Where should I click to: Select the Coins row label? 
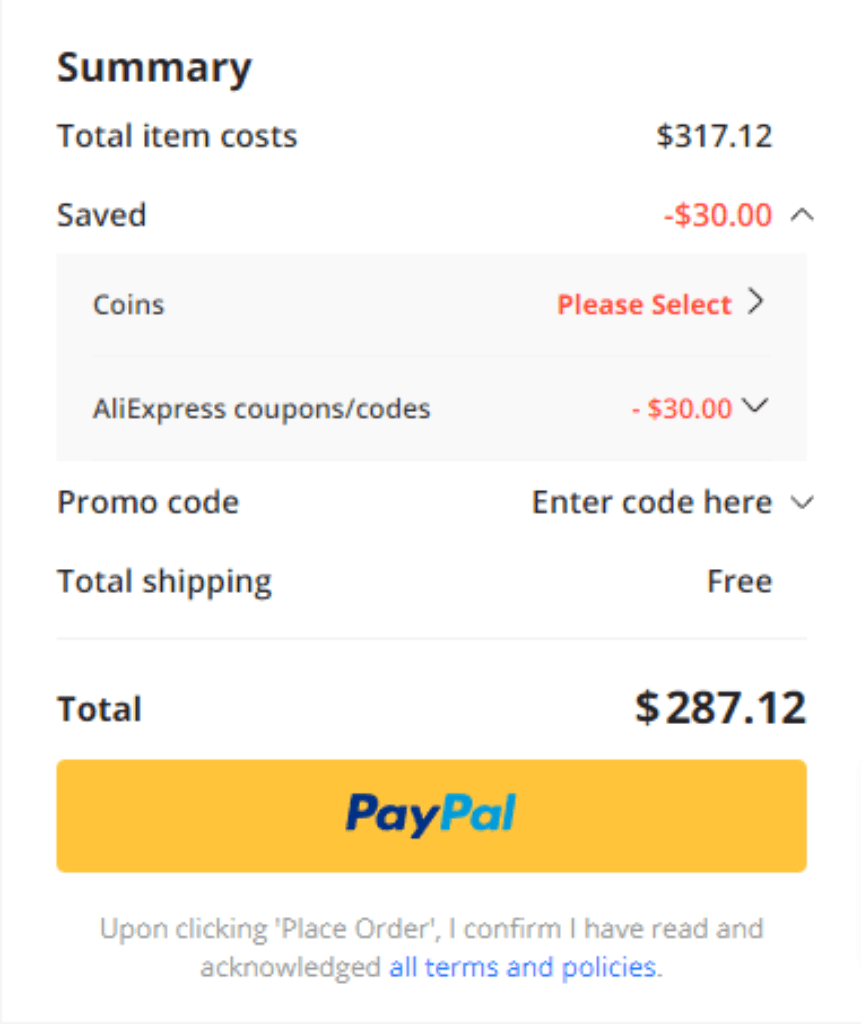129,305
